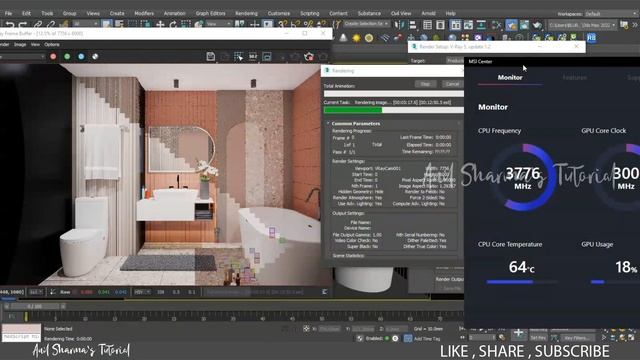Click the Set Key button
The width and height of the screenshot is (640, 360).
[538, 338]
